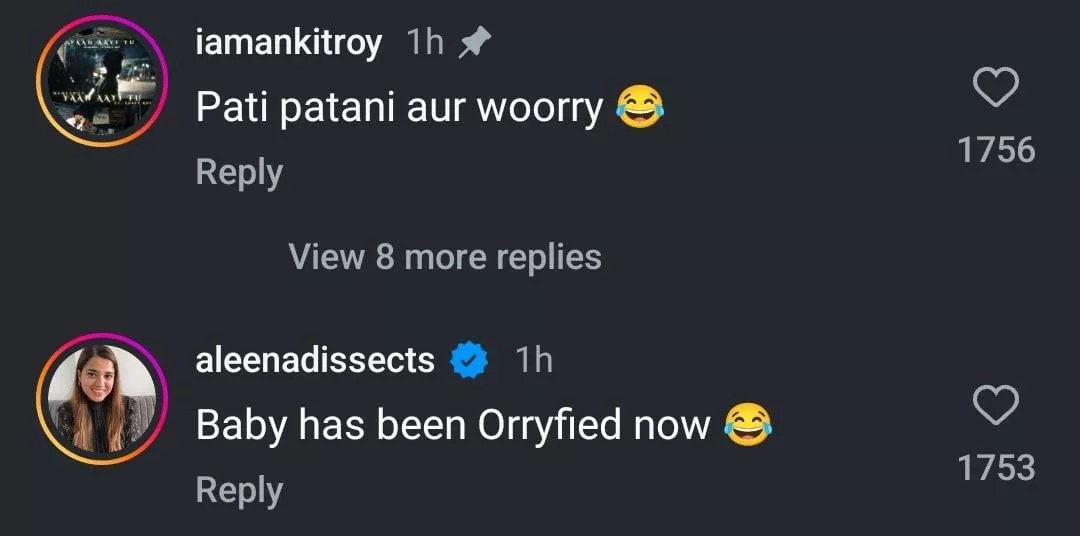The height and width of the screenshot is (536, 1080).
Task: Click the pin icon beside iamankitroy
Action: [473, 42]
